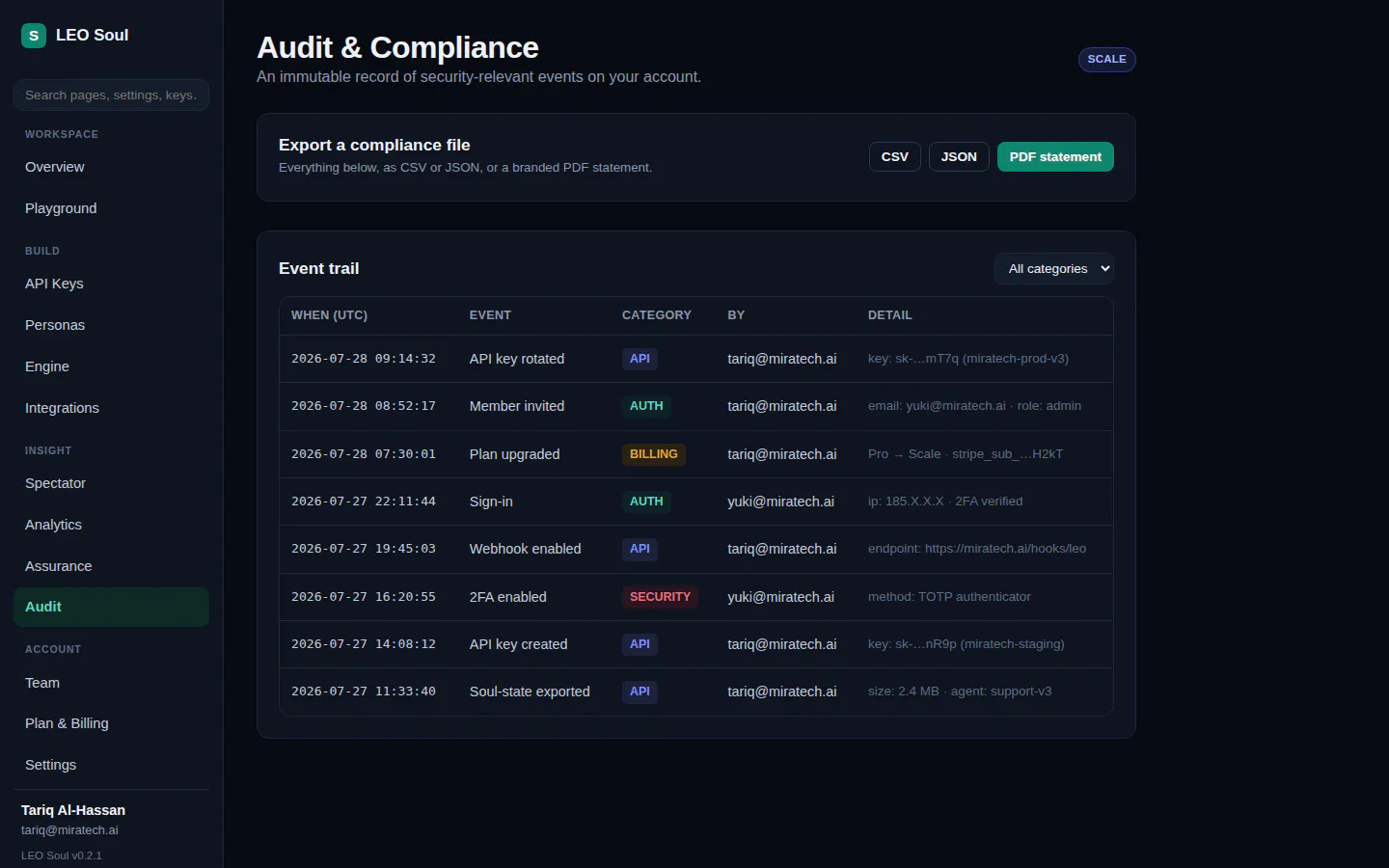Click the BILLING category tag

[x=653, y=454]
